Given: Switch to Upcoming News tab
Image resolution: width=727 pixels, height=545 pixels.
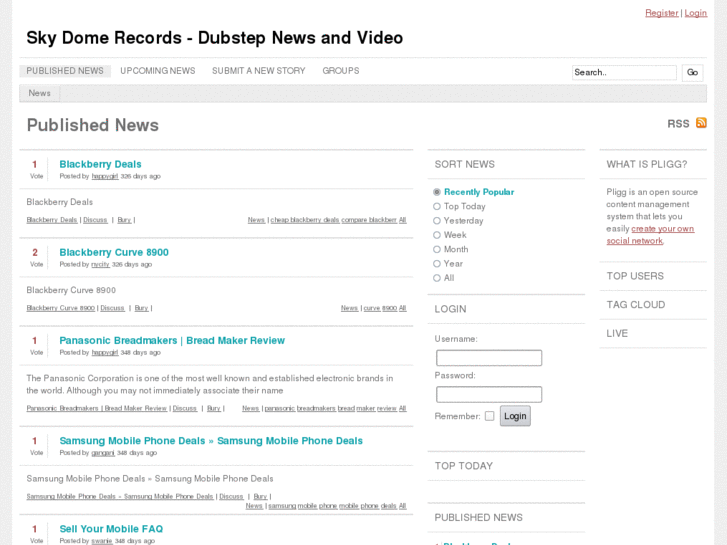Looking at the screenshot, I should (x=158, y=71).
